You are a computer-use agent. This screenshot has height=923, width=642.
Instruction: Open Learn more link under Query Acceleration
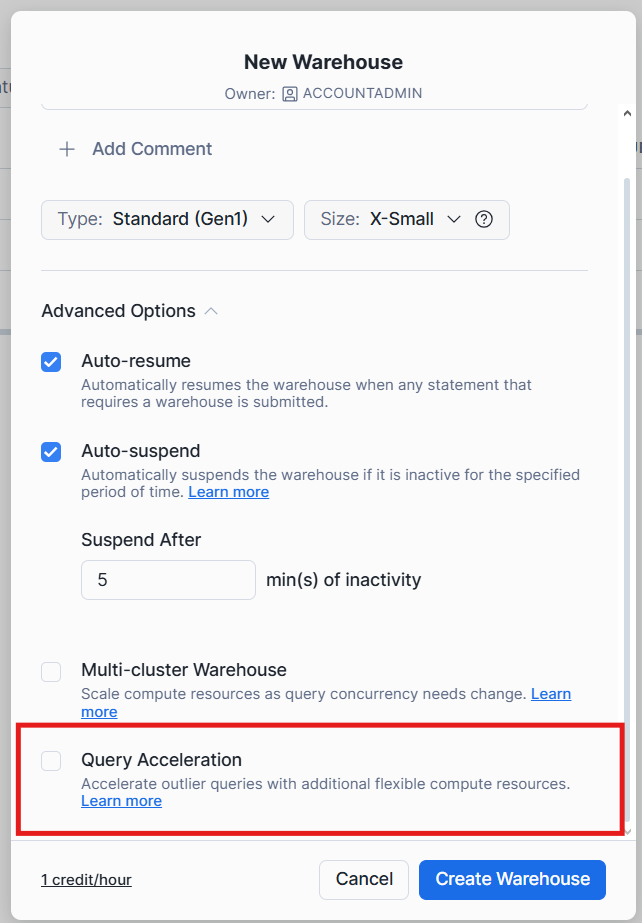click(x=121, y=801)
